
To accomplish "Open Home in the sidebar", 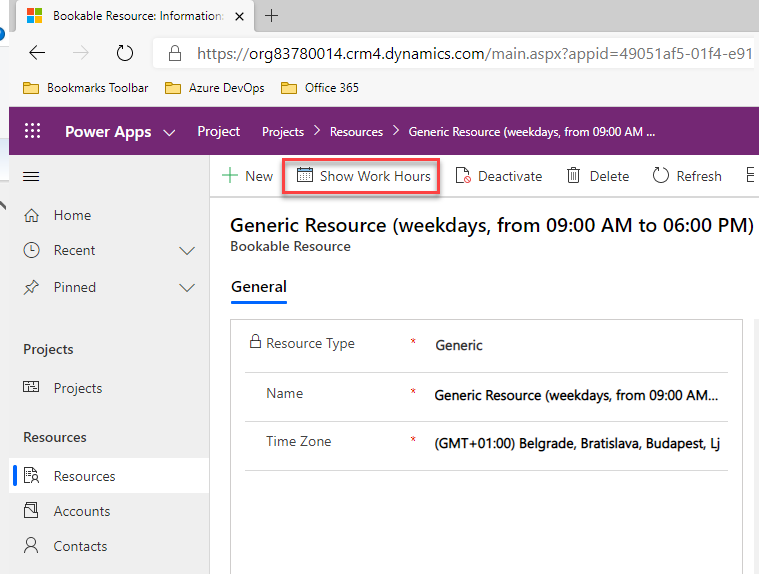I will (72, 215).
